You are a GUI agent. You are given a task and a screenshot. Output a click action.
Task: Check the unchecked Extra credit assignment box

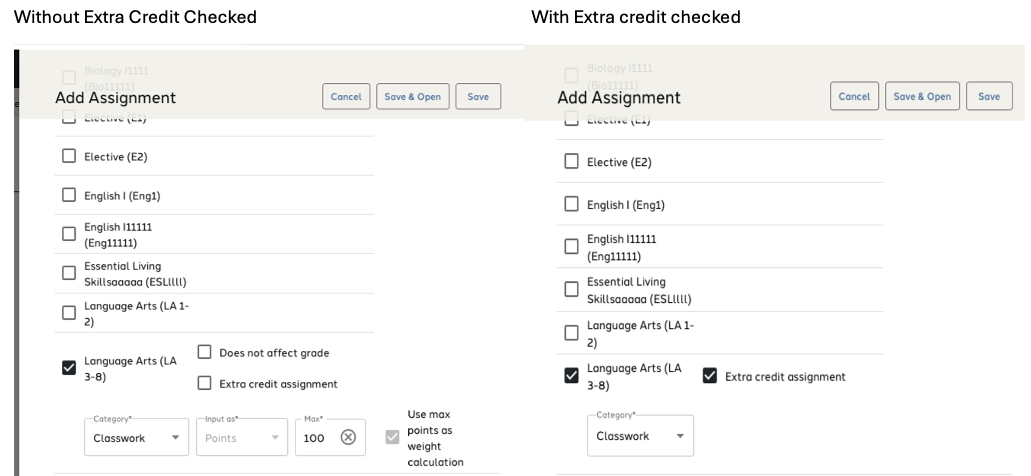click(x=205, y=383)
